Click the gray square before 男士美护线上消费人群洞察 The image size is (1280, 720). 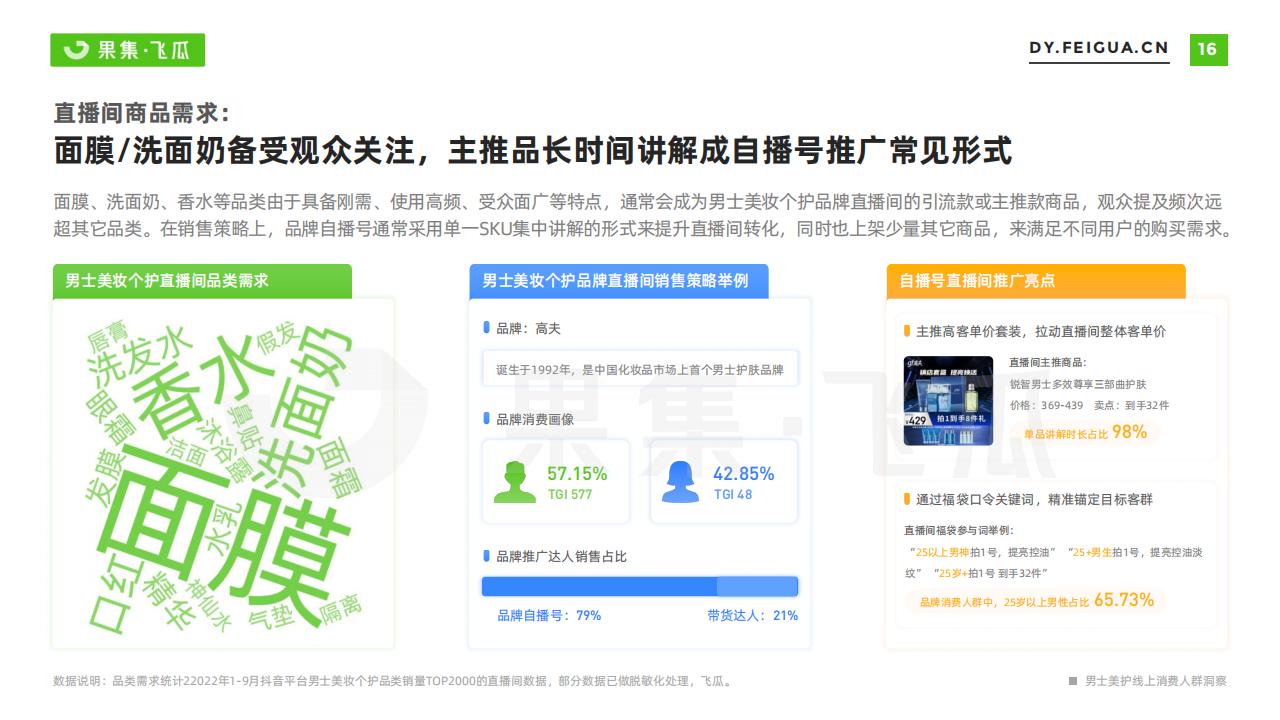coord(1073,681)
